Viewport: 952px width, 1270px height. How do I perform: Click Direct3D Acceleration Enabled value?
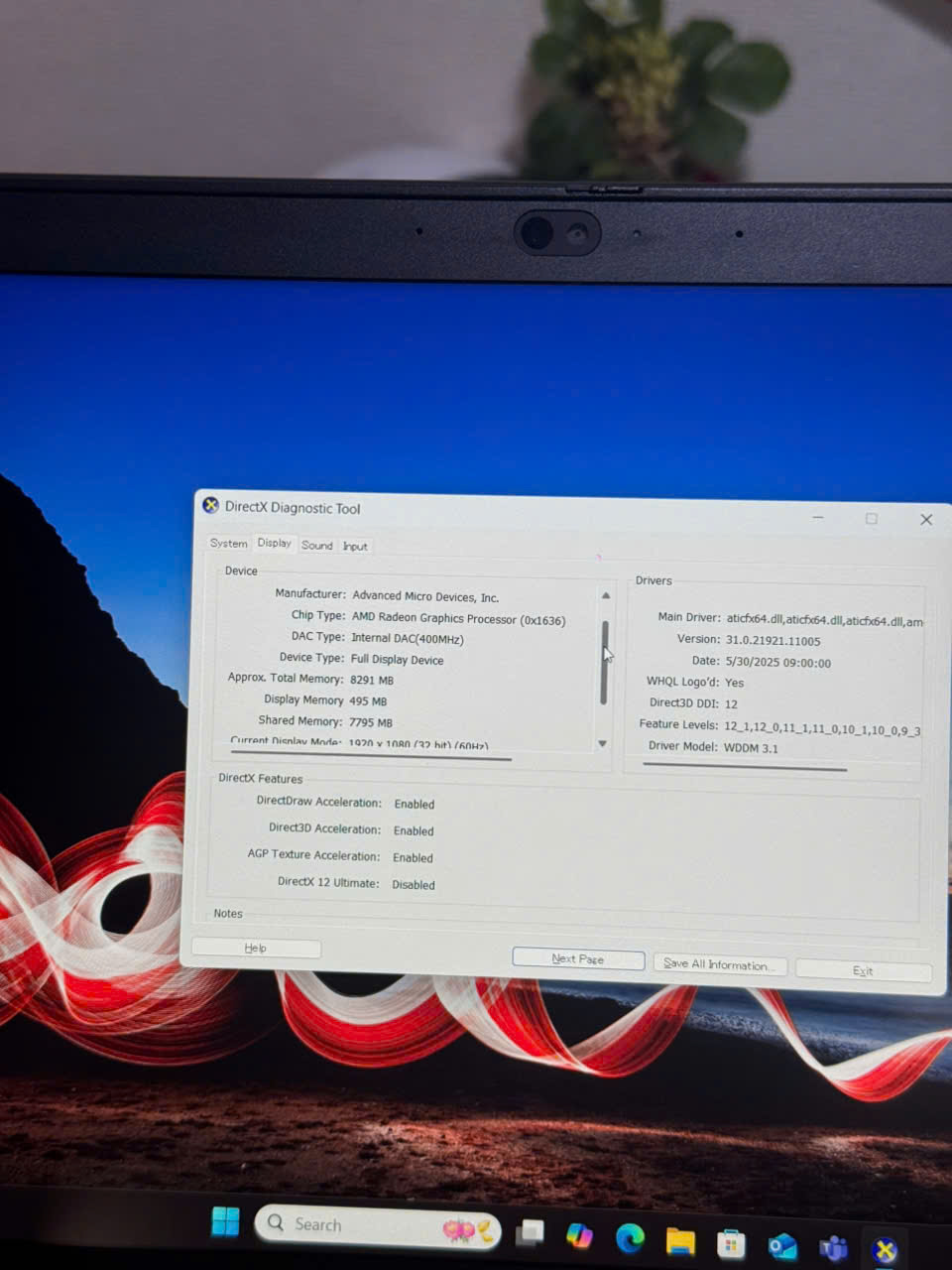(x=414, y=830)
